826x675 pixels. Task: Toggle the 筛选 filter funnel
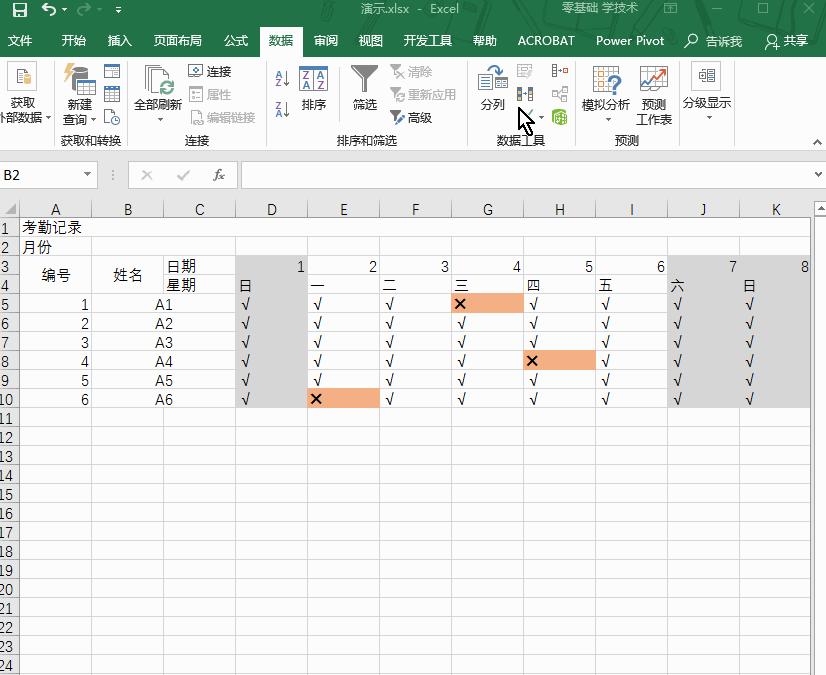click(x=365, y=89)
